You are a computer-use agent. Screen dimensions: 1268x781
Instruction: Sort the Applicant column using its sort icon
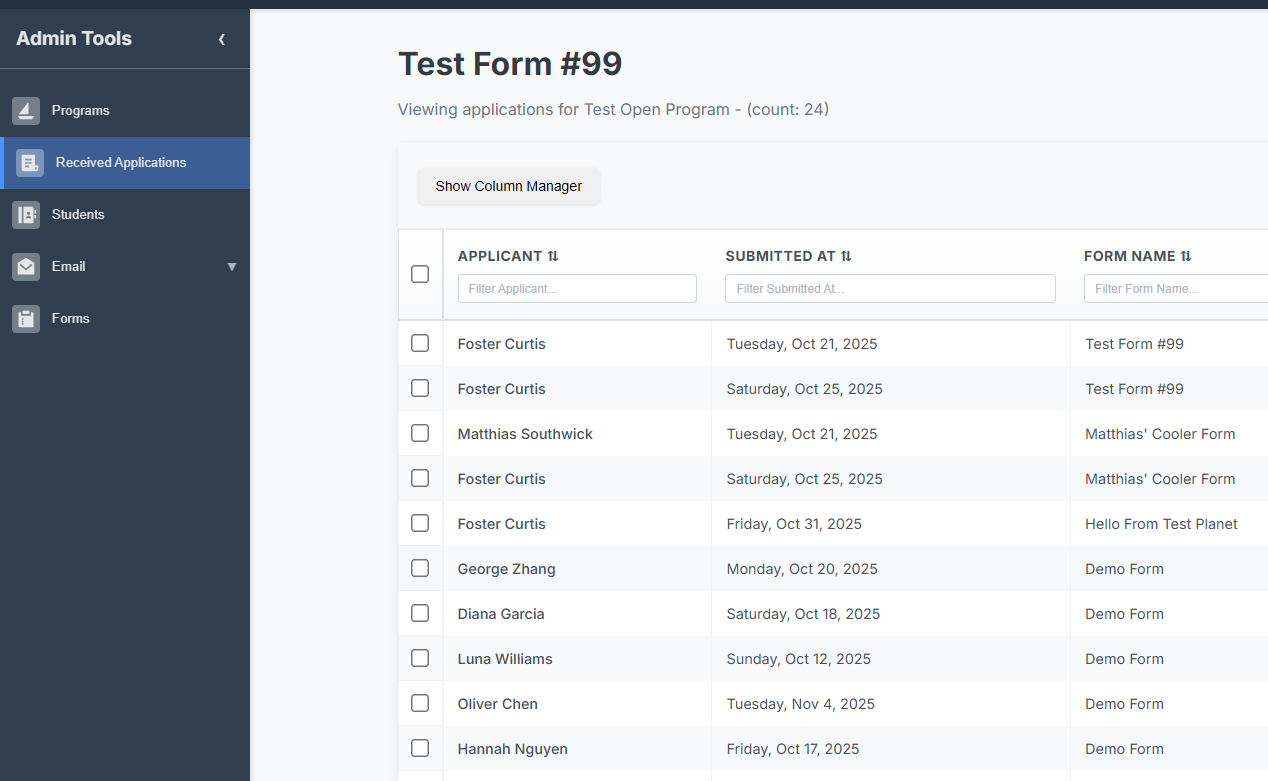[x=552, y=256]
